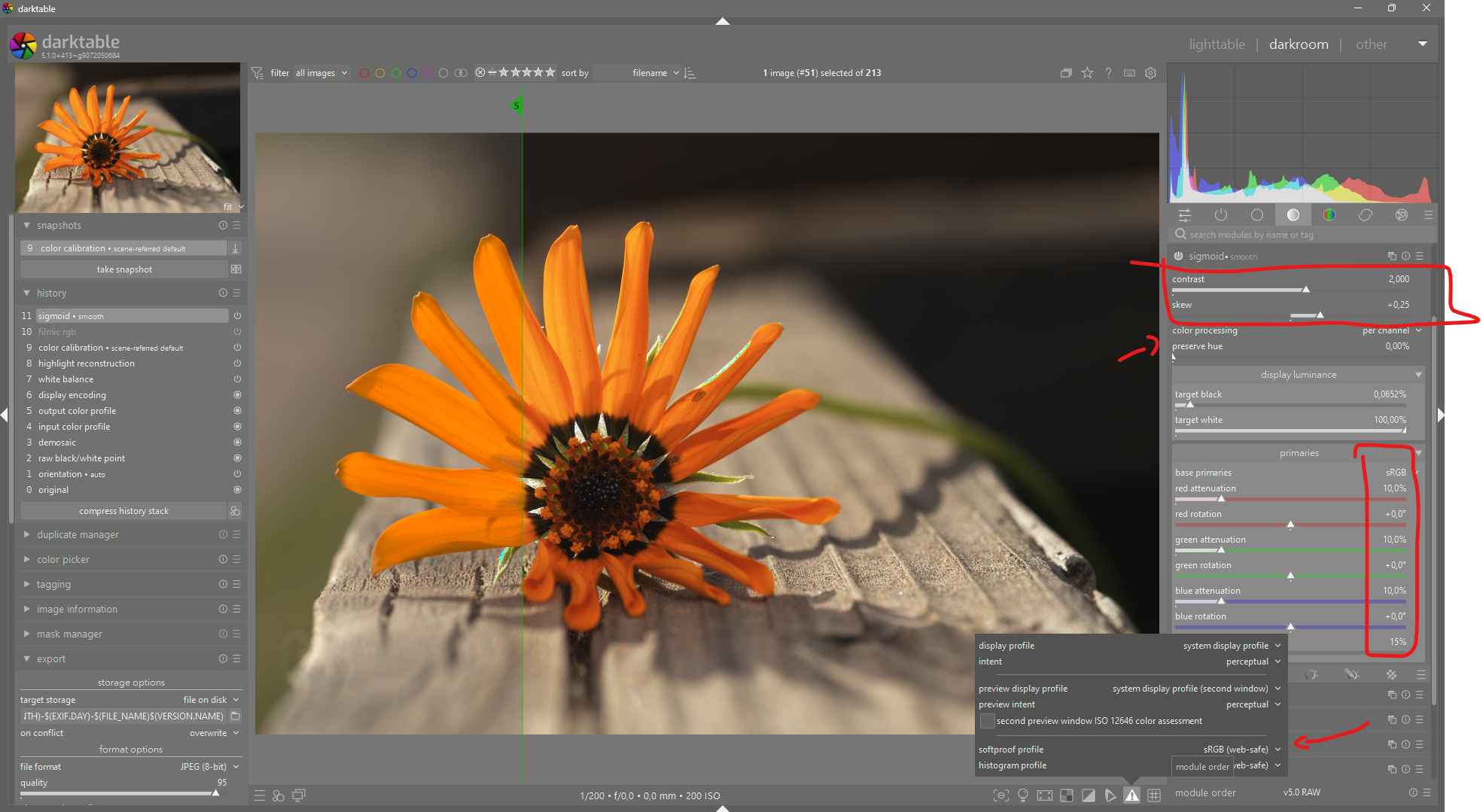This screenshot has width=1483, height=812.
Task: Toggle the gamut check warning icon
Action: point(1131,795)
